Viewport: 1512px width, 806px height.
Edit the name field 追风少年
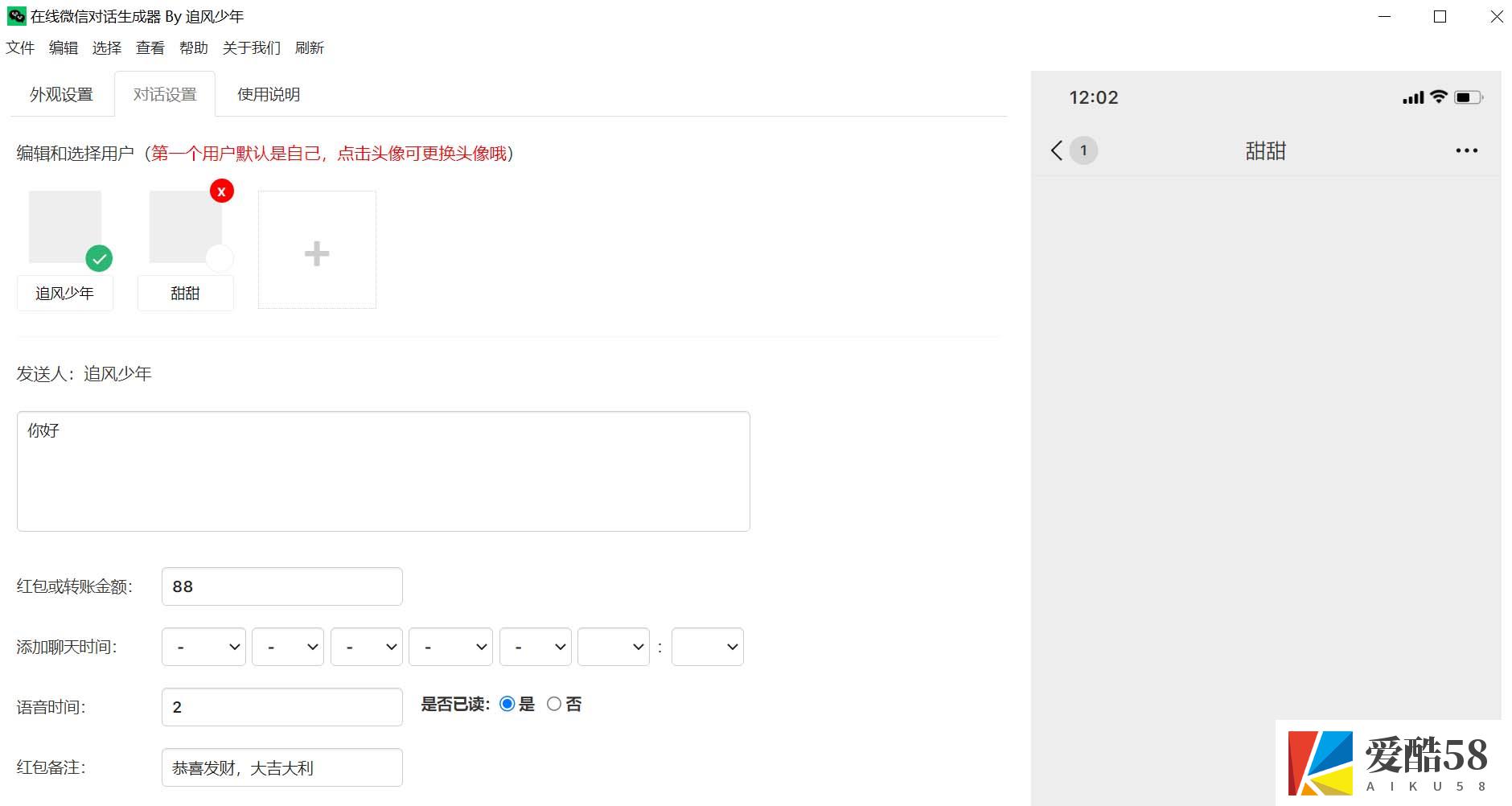point(65,294)
